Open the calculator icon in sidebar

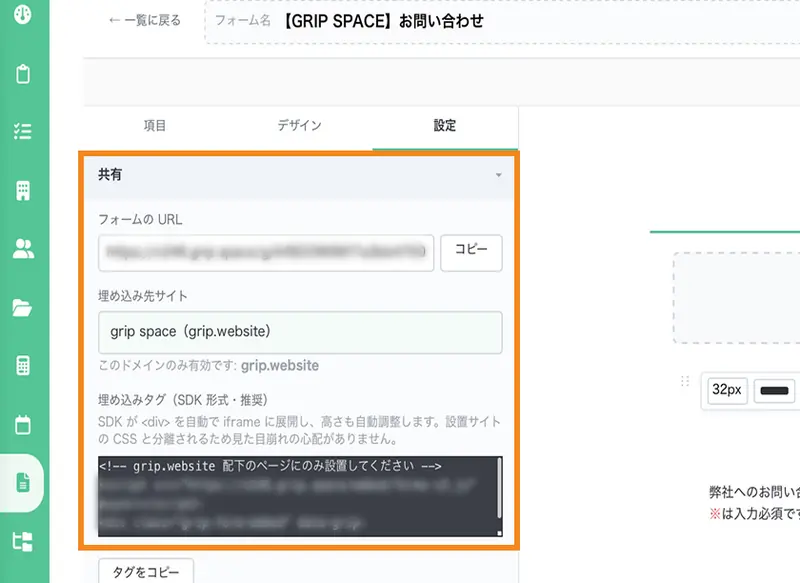point(23,366)
